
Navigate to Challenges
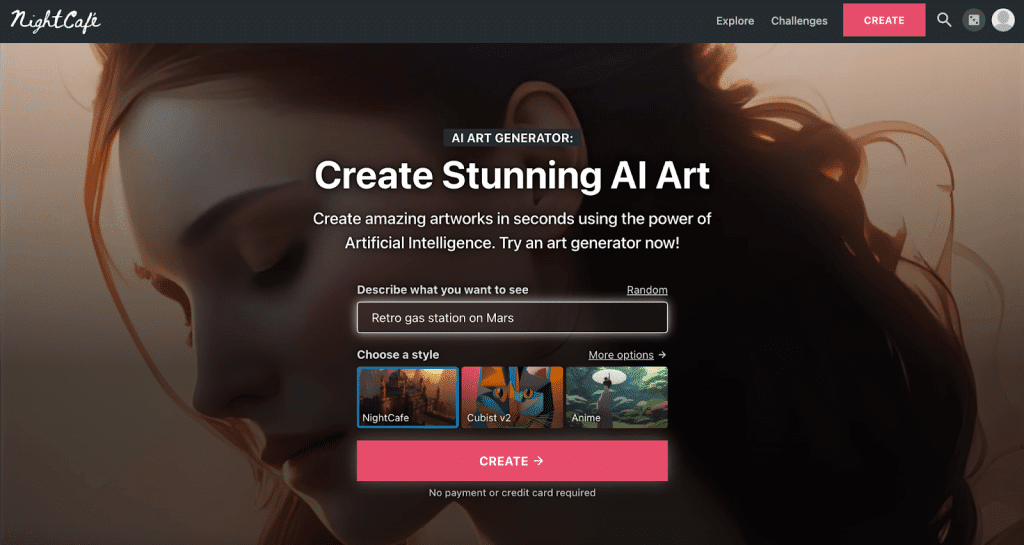click(x=799, y=21)
